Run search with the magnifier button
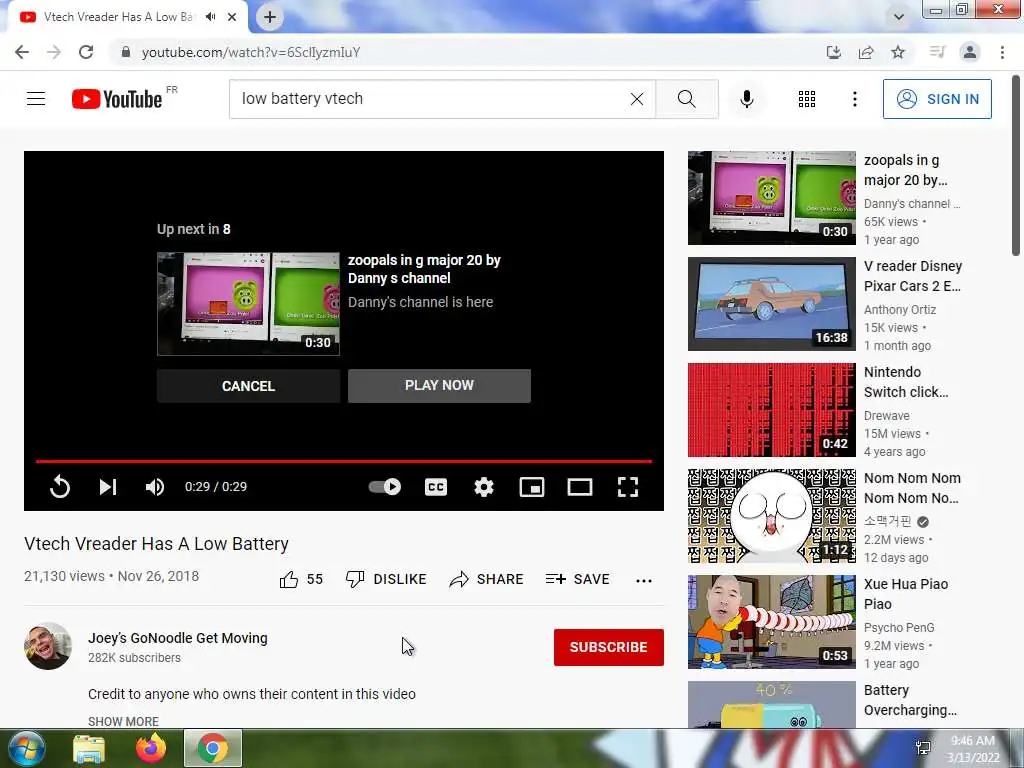The height and width of the screenshot is (768, 1024). point(686,99)
